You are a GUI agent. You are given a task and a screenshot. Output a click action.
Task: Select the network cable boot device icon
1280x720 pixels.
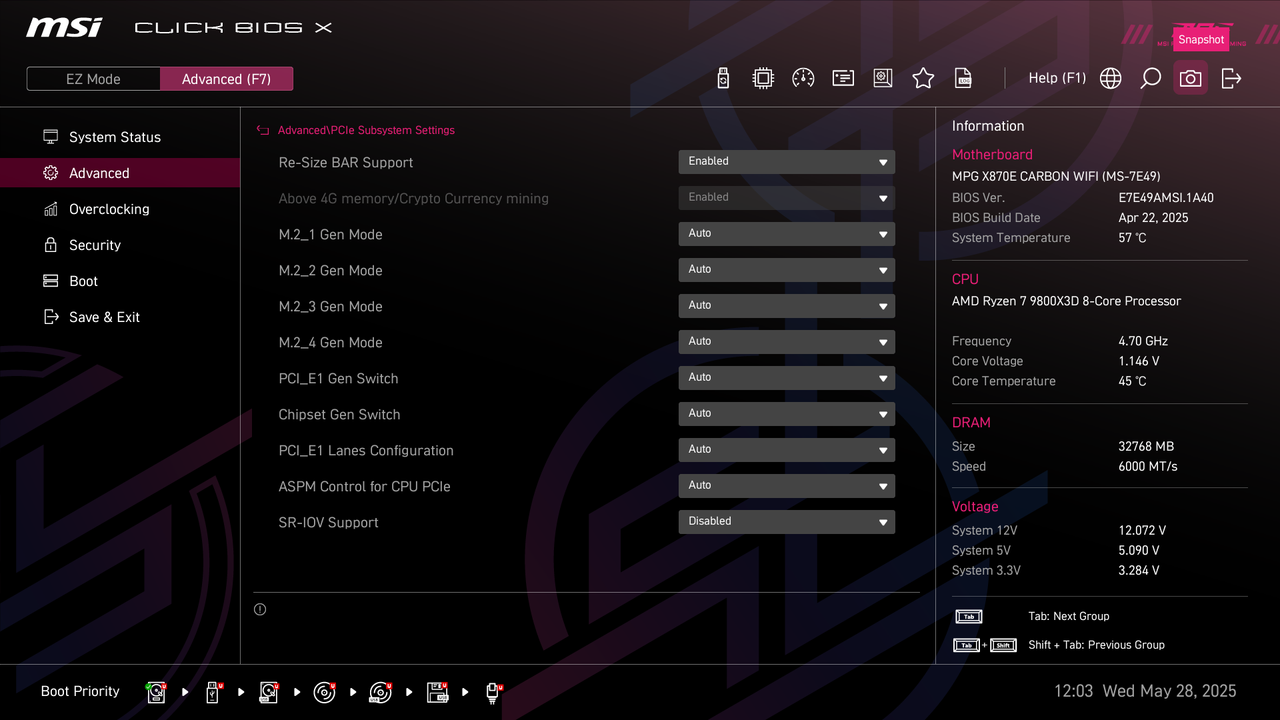click(493, 692)
